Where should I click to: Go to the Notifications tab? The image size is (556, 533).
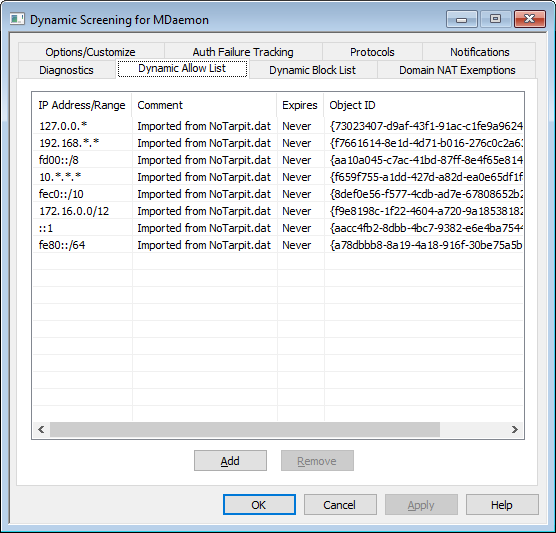click(x=479, y=52)
